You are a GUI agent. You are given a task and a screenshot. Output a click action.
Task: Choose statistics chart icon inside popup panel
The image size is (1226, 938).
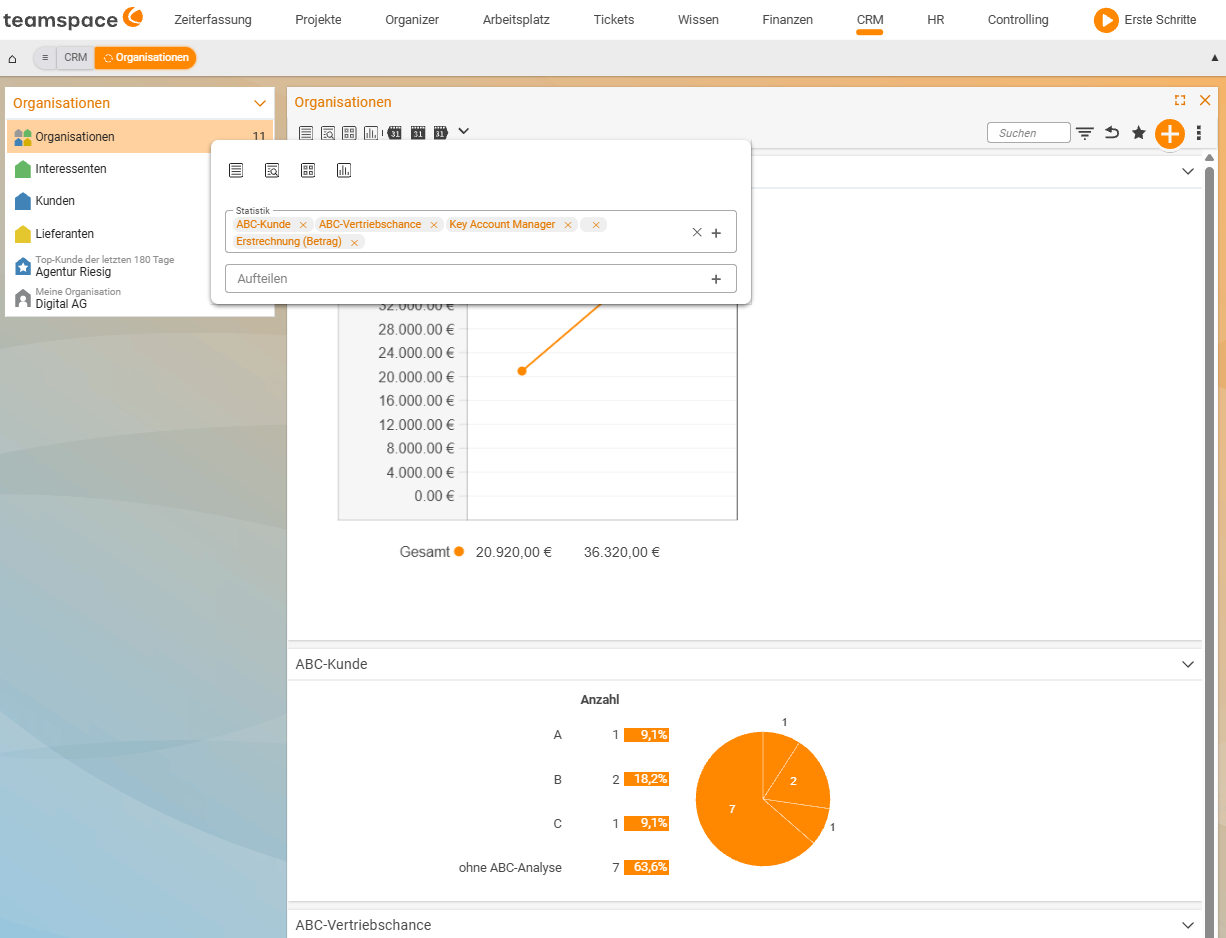pyautogui.click(x=344, y=170)
